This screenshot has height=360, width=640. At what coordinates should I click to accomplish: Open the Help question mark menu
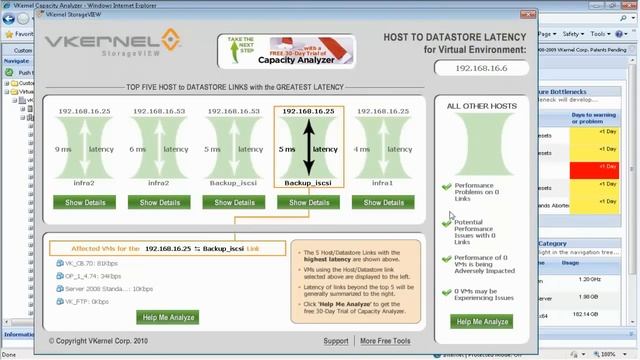click(622, 34)
